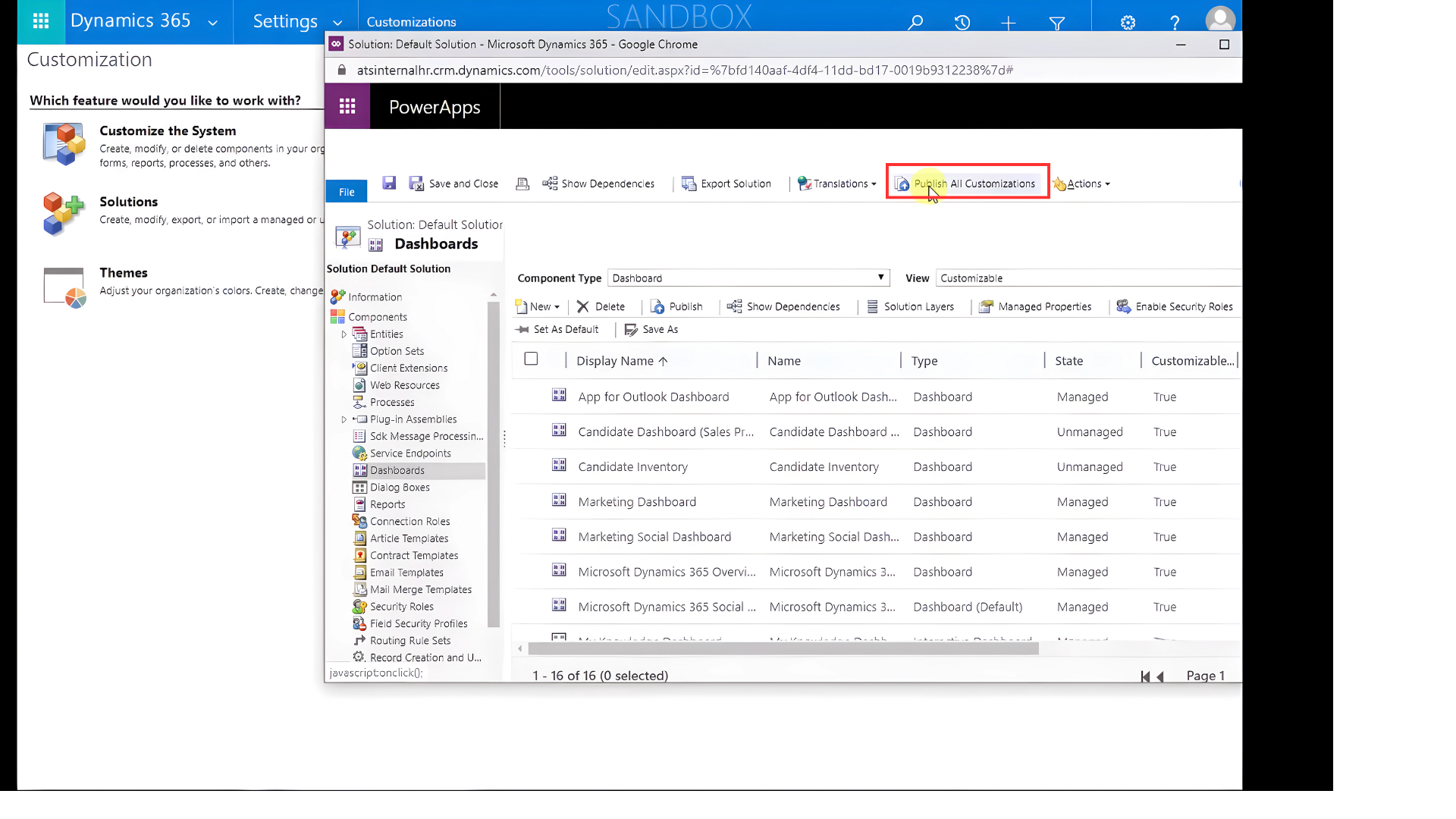Expand the Entities tree node
1456x819 pixels.
click(344, 334)
